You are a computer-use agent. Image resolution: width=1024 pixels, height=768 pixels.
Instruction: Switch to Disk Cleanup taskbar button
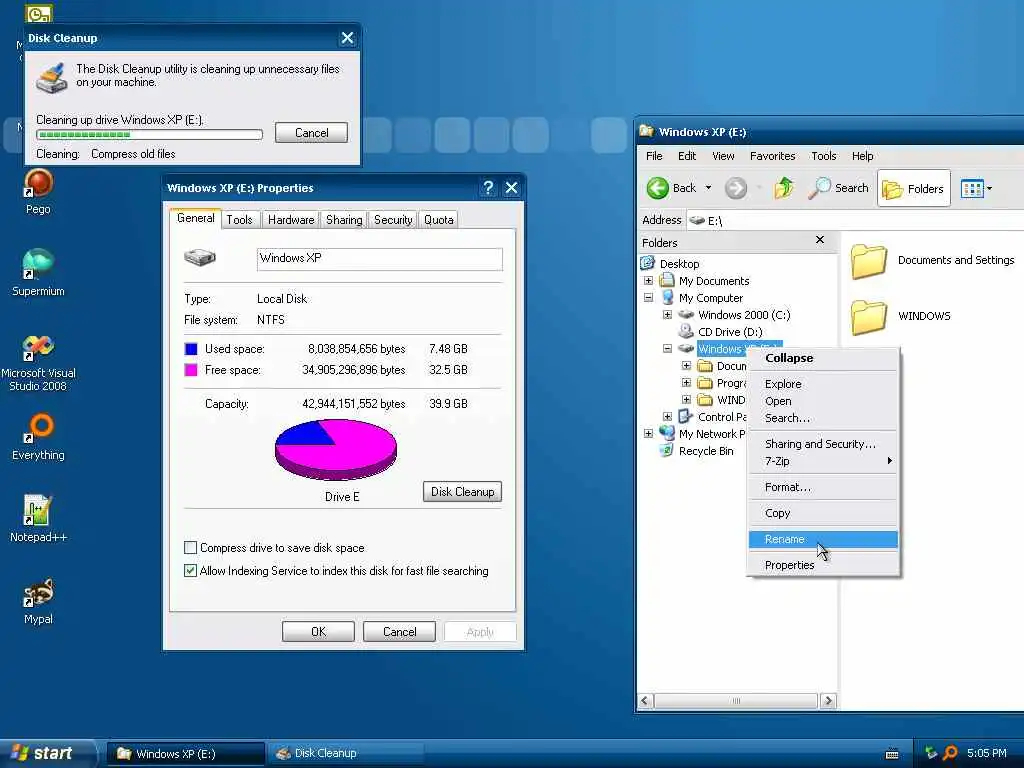tap(346, 754)
